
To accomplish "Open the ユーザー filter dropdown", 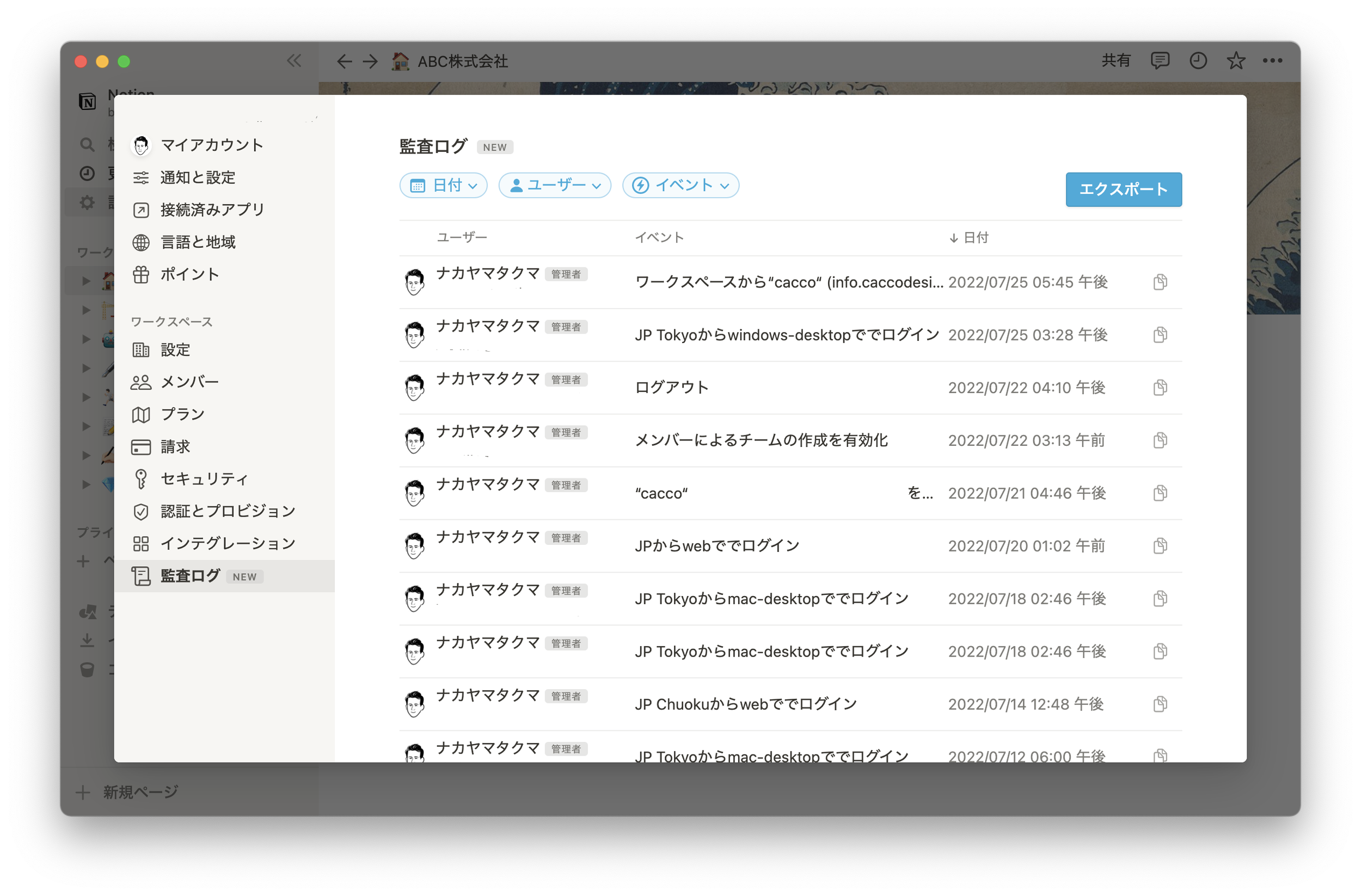I will point(555,185).
